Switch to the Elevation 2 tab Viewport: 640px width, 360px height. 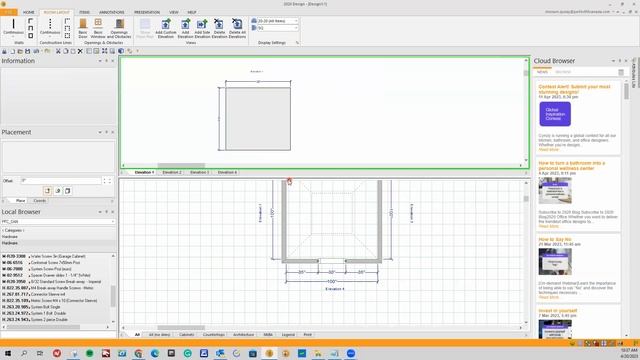click(172, 172)
